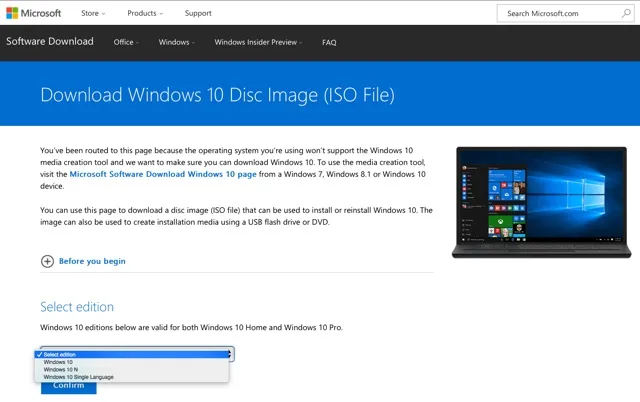Open the Windows menu in Software Download bar
The height and width of the screenshot is (402, 640).
click(176, 42)
